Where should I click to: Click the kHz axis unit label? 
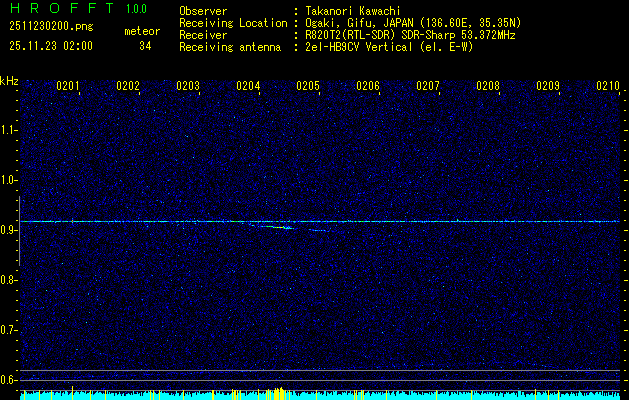[x=9, y=81]
